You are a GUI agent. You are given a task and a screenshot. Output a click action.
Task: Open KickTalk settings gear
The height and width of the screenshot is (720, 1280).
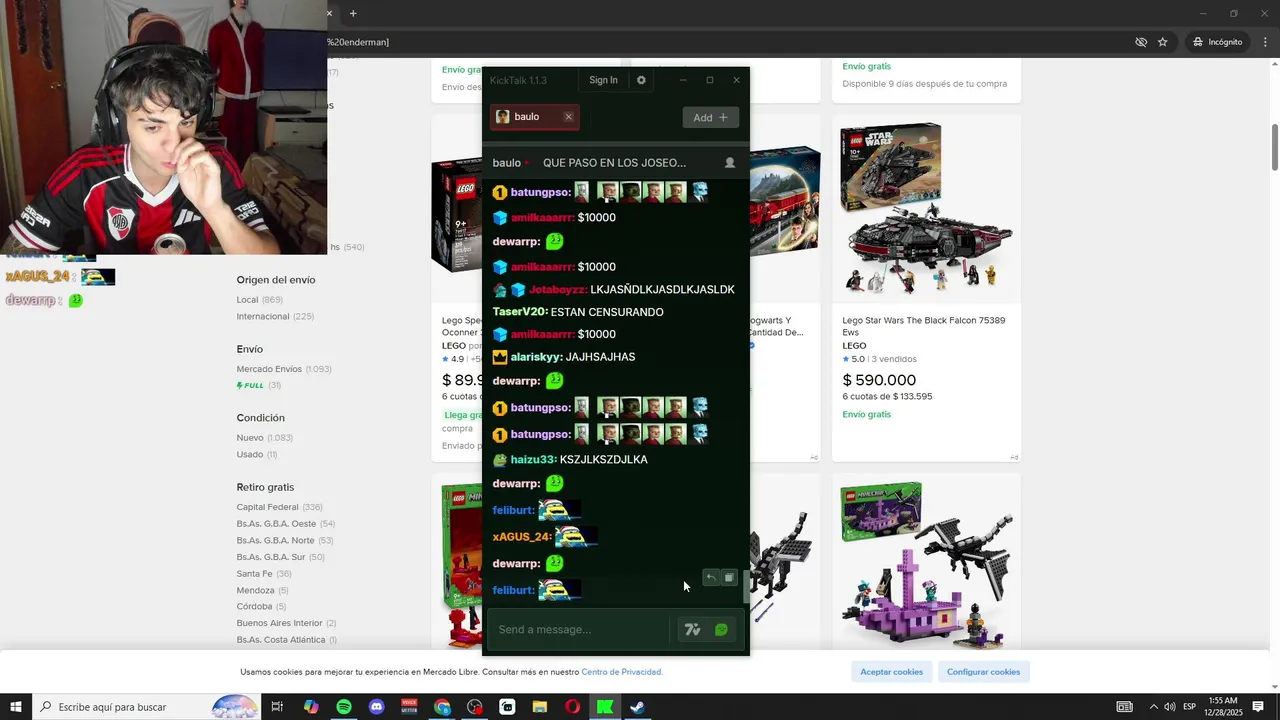click(x=641, y=80)
